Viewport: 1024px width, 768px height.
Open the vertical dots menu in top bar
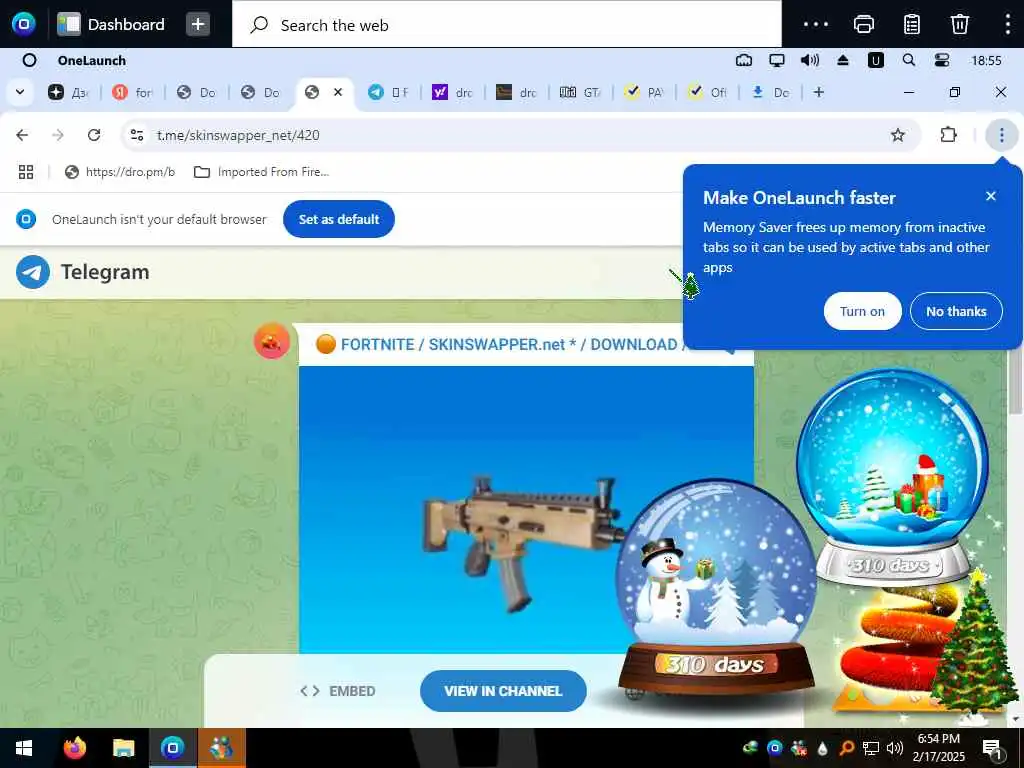[1008, 24]
